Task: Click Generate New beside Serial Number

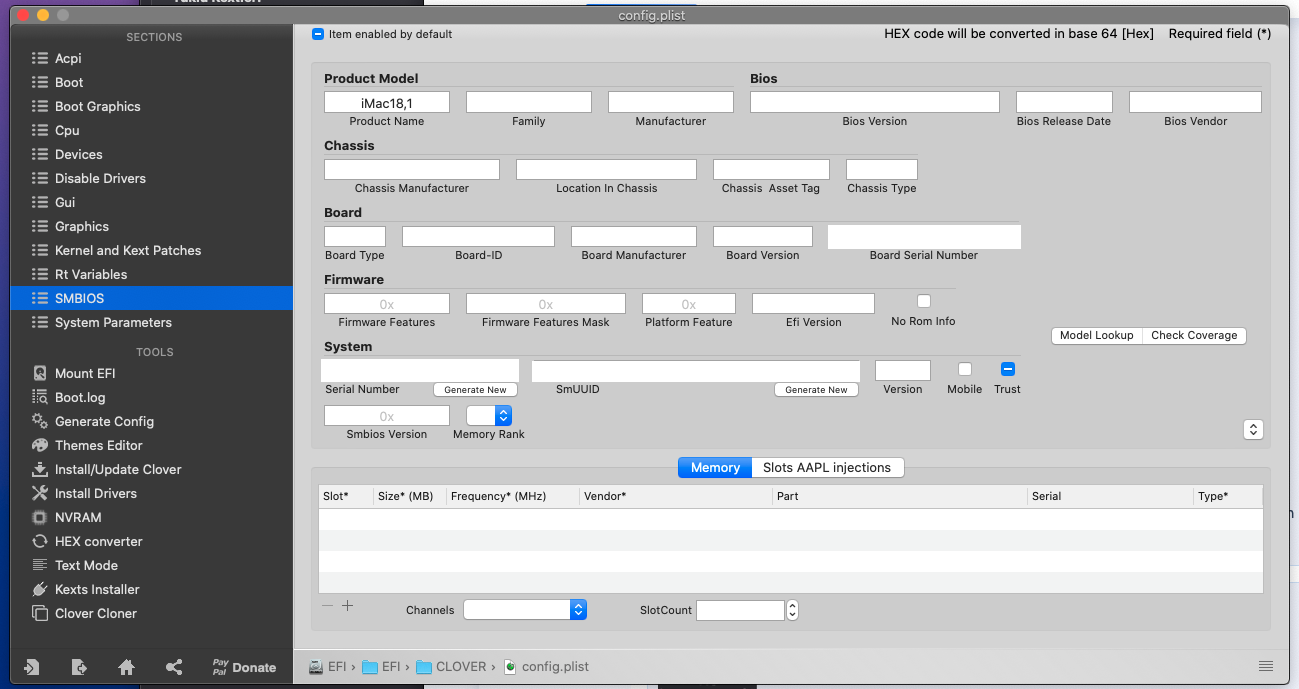Action: [475, 390]
